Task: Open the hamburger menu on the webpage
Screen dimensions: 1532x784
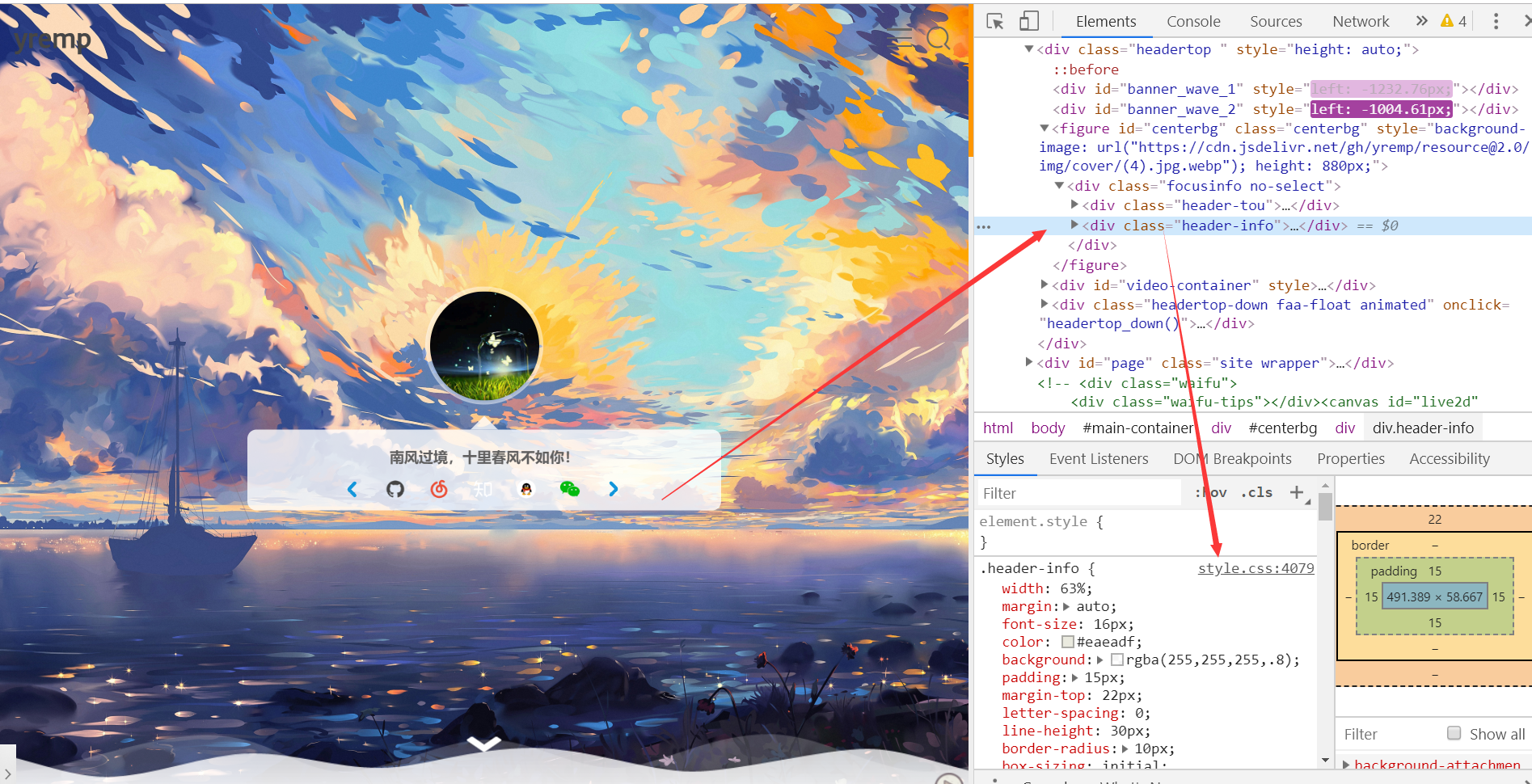Action: [x=901, y=37]
